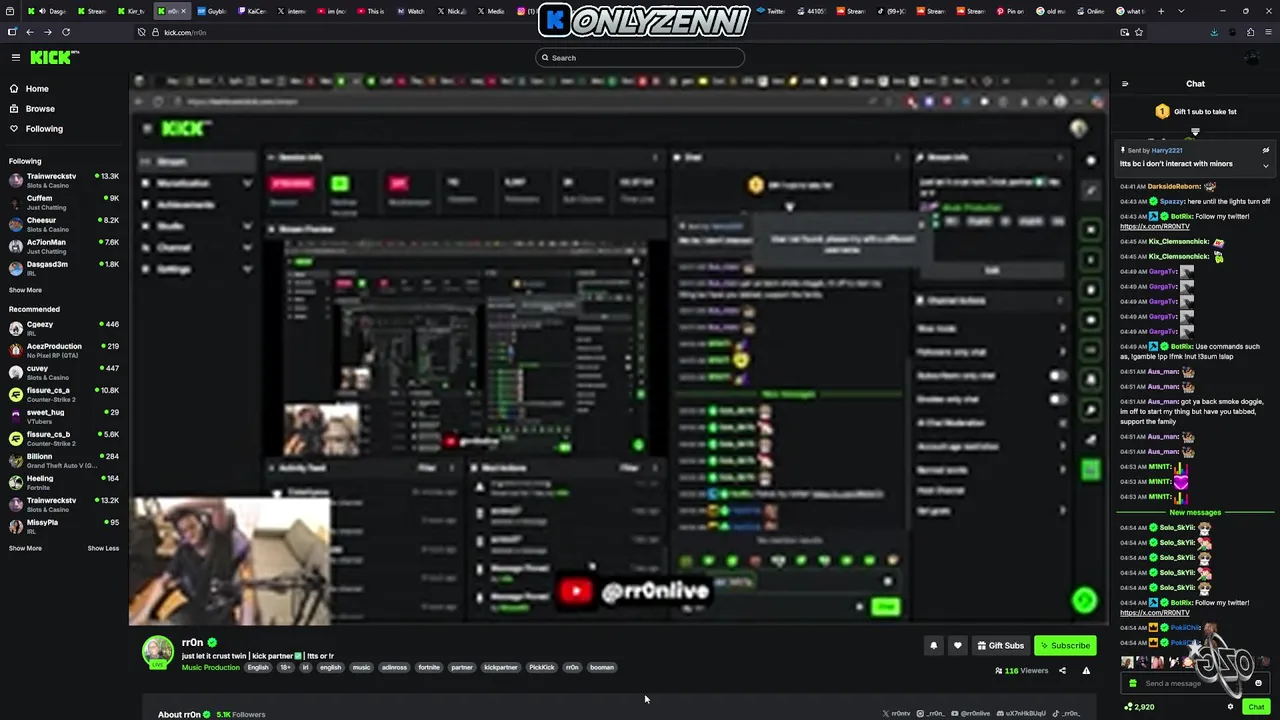Screen dimensions: 1280x720
Task: Click the 2,920 channel points counter
Action: pos(1139,707)
